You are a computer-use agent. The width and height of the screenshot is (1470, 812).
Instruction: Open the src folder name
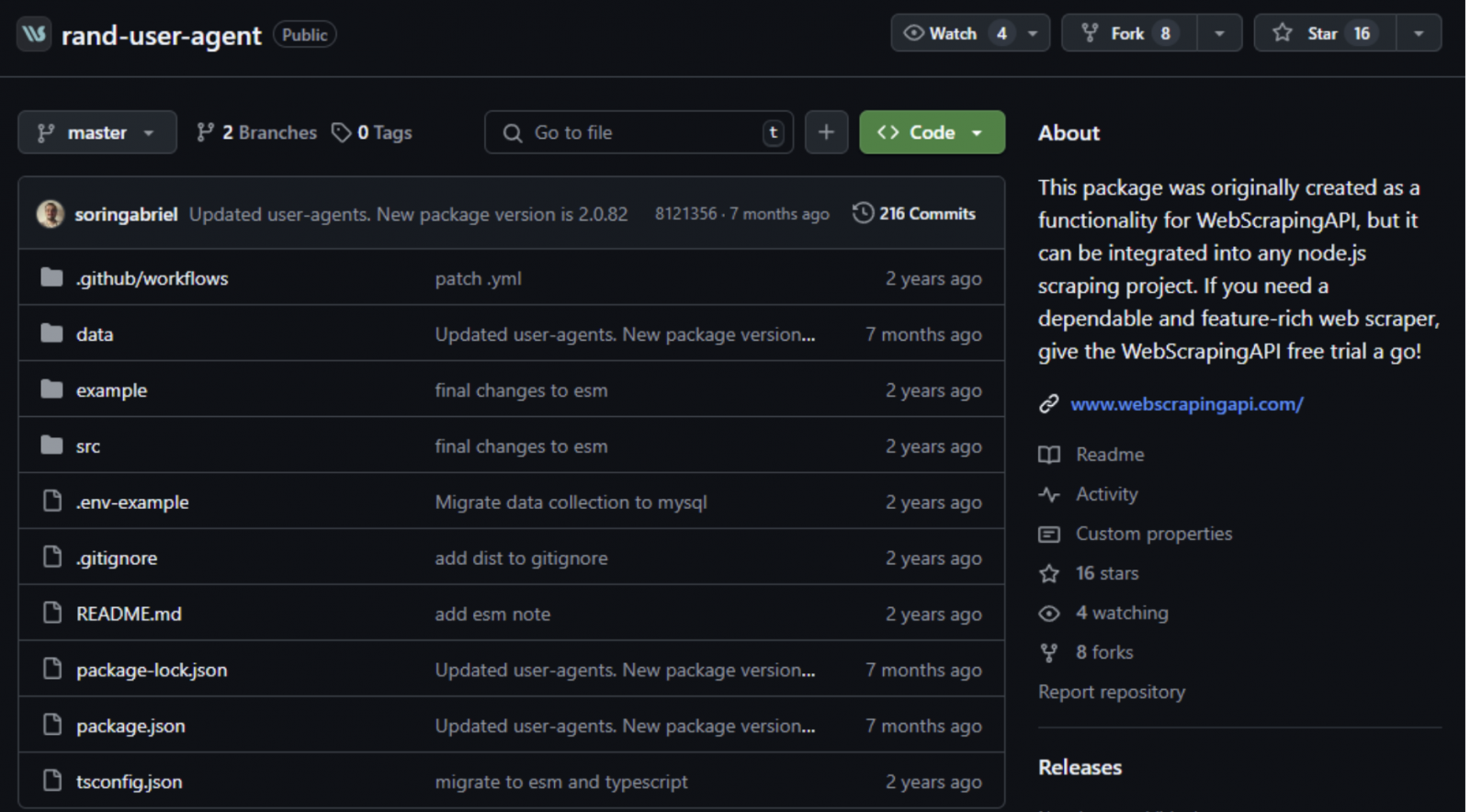[x=88, y=446]
